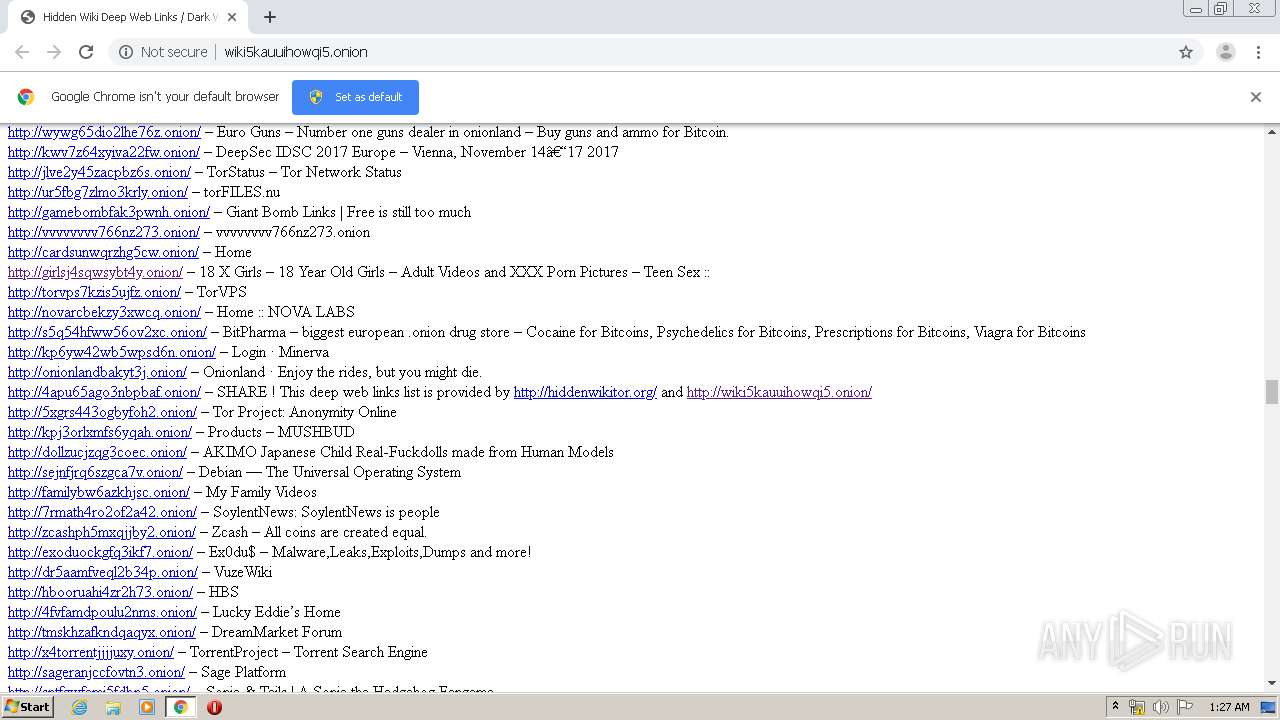
Task: Close the Hidden Wiki Deep Web Links tab
Action: point(232,17)
